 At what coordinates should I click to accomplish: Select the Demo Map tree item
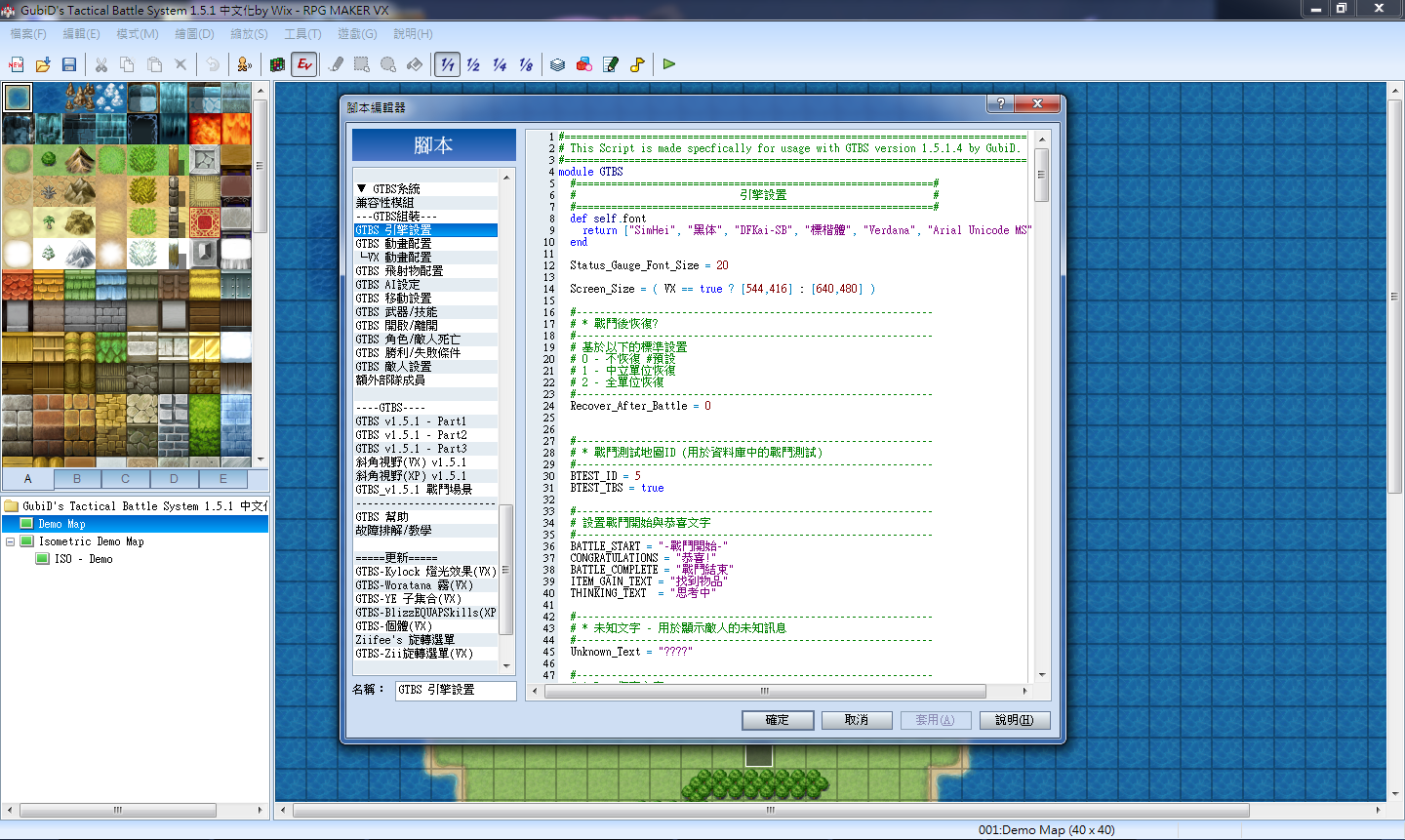pos(61,524)
